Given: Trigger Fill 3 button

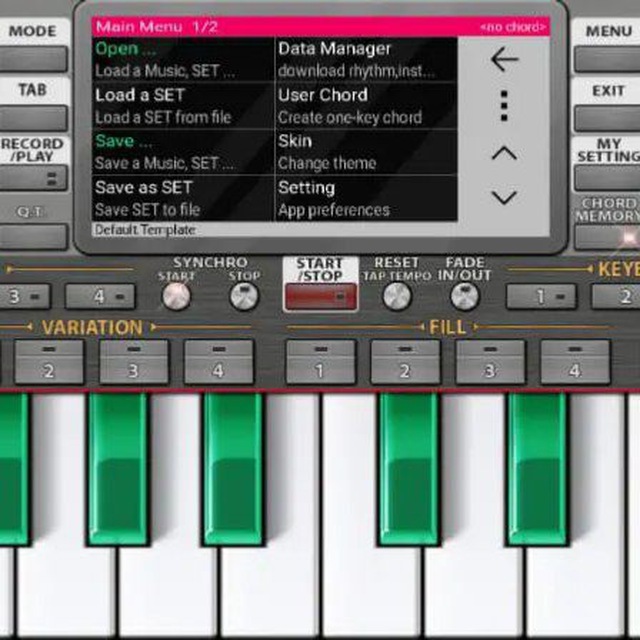Looking at the screenshot, I should point(490,362).
